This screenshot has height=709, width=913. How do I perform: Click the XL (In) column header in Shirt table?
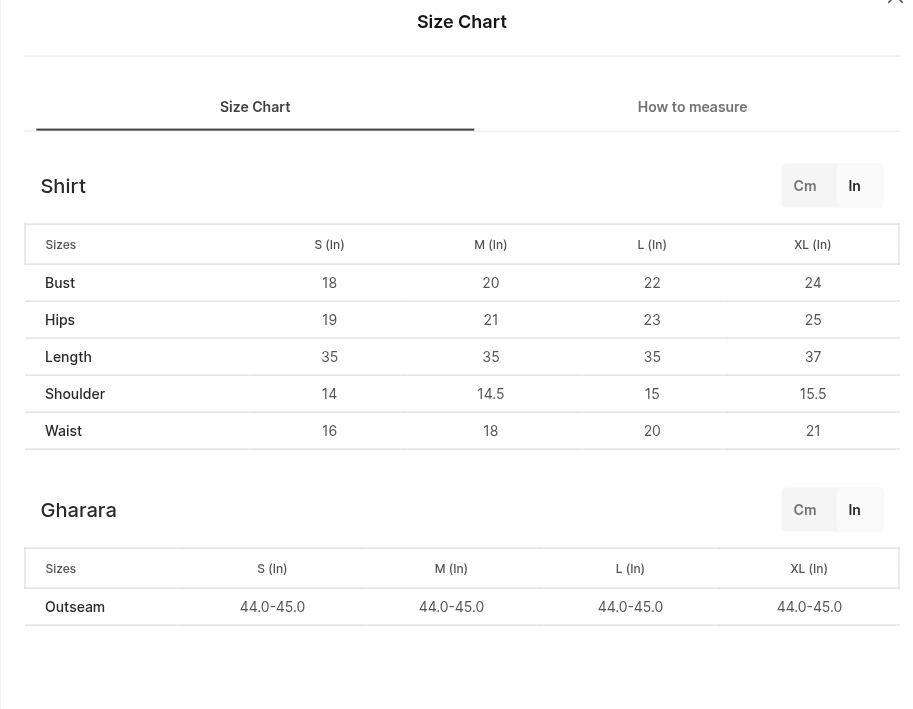812,244
